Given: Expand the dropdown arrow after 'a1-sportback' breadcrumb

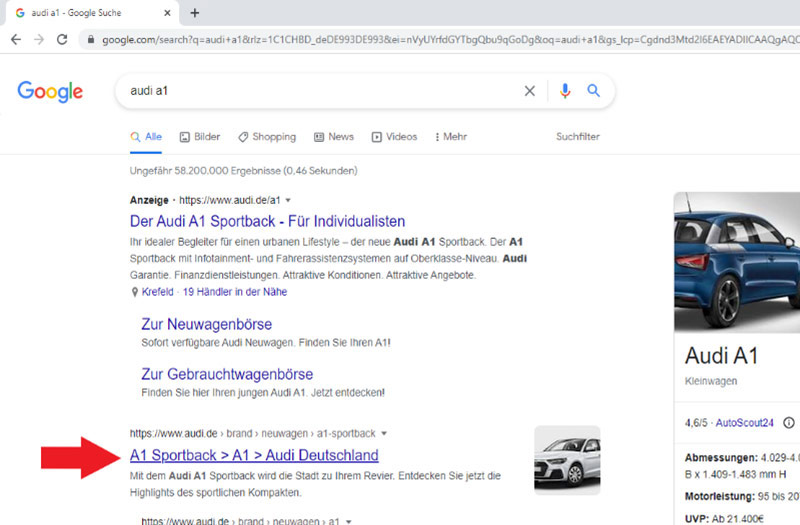Looking at the screenshot, I should (x=384, y=434).
